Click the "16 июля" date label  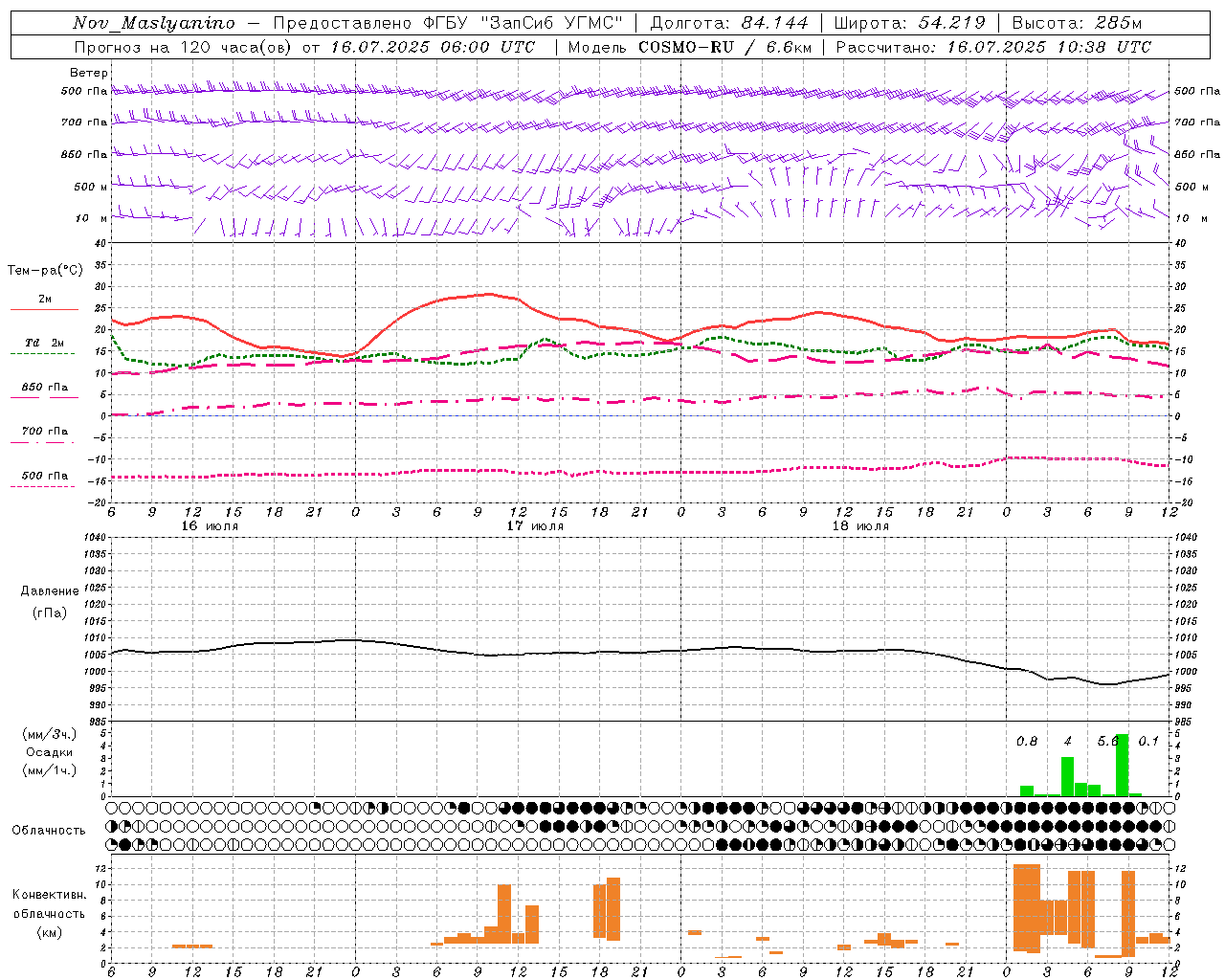pos(210,525)
